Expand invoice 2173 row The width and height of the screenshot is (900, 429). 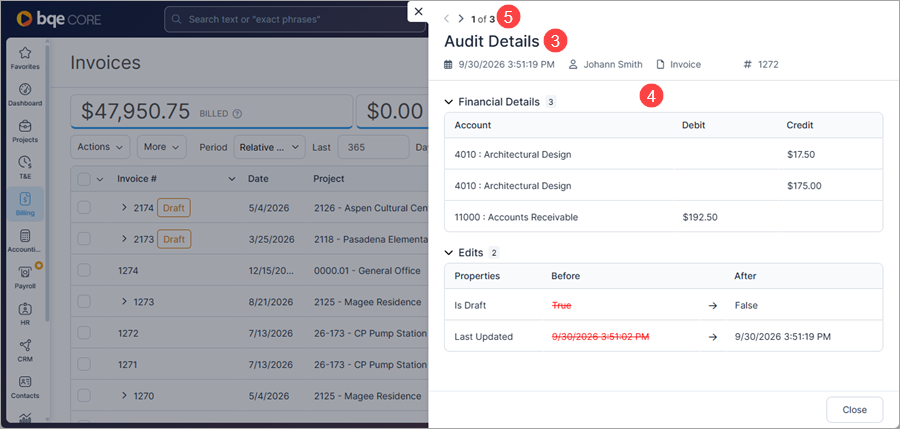pos(124,239)
